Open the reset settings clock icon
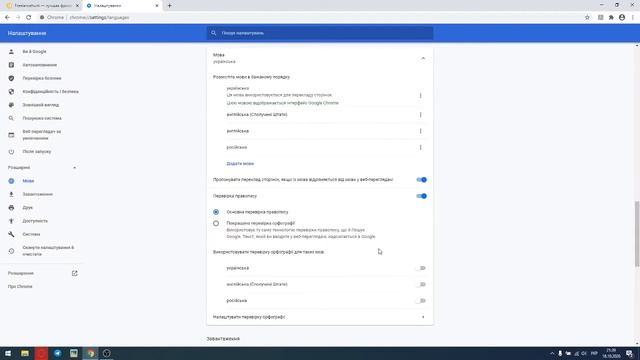The width and height of the screenshot is (640, 360). [x=11, y=251]
